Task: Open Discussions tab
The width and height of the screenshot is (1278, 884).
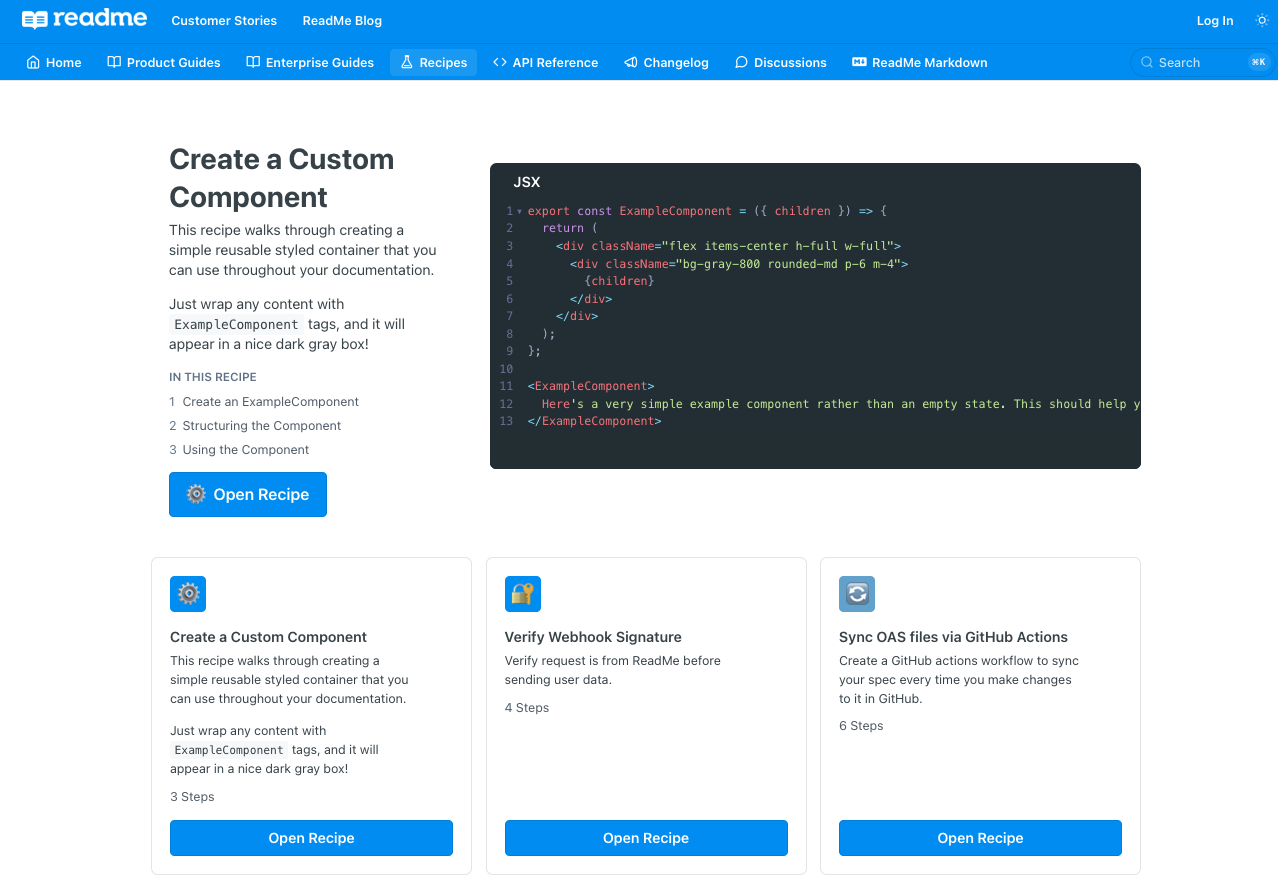Action: pos(780,62)
